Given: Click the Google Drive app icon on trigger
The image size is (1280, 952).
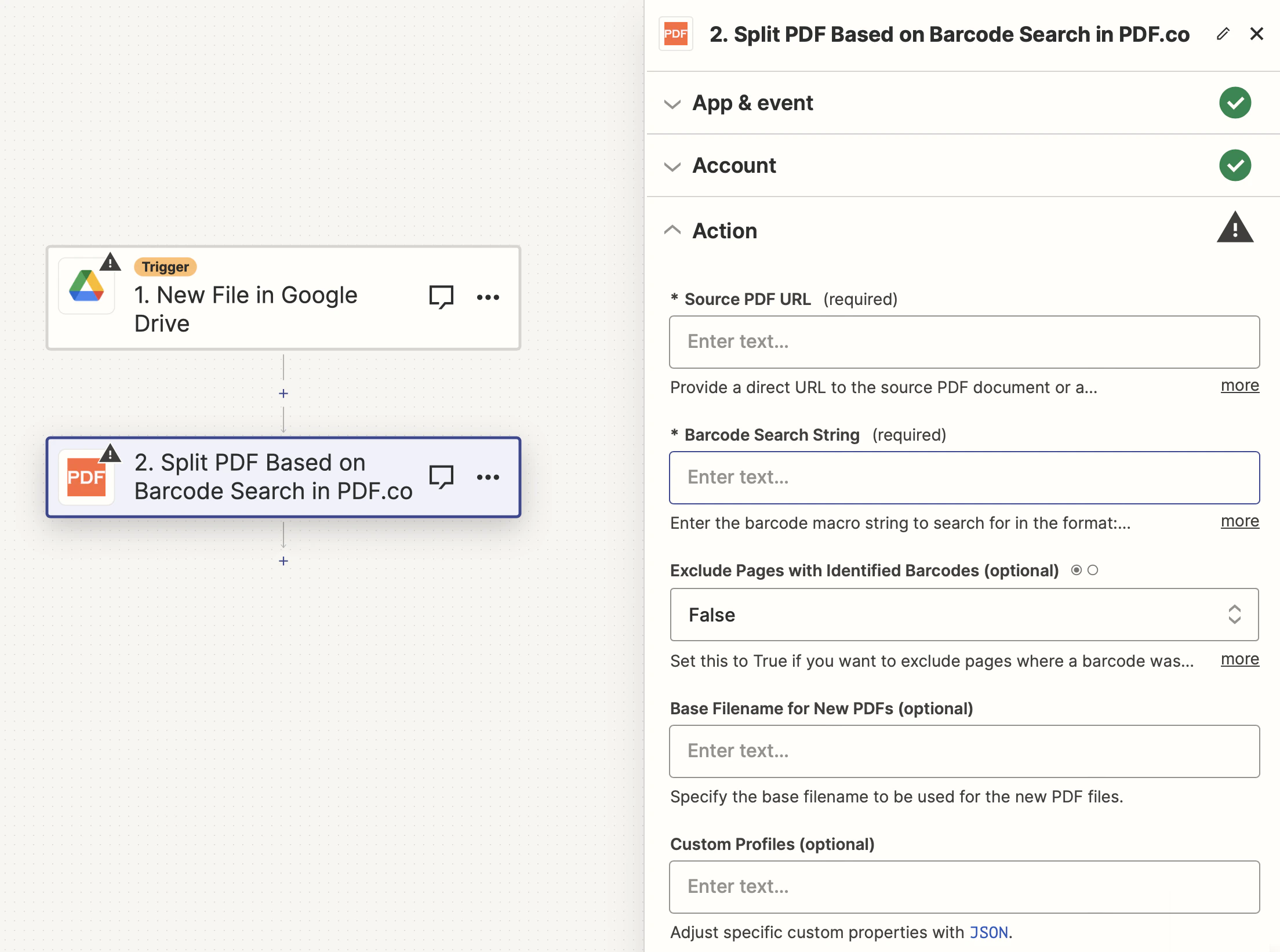Looking at the screenshot, I should click(86, 286).
